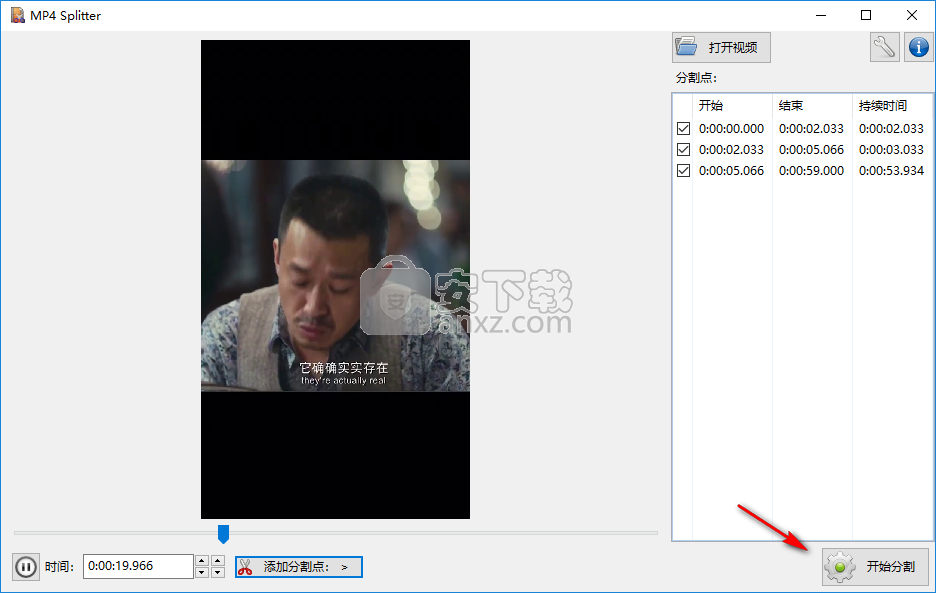The height and width of the screenshot is (593, 936).
Task: Click the MP4 Splitter title bar app icon
Action: click(18, 15)
